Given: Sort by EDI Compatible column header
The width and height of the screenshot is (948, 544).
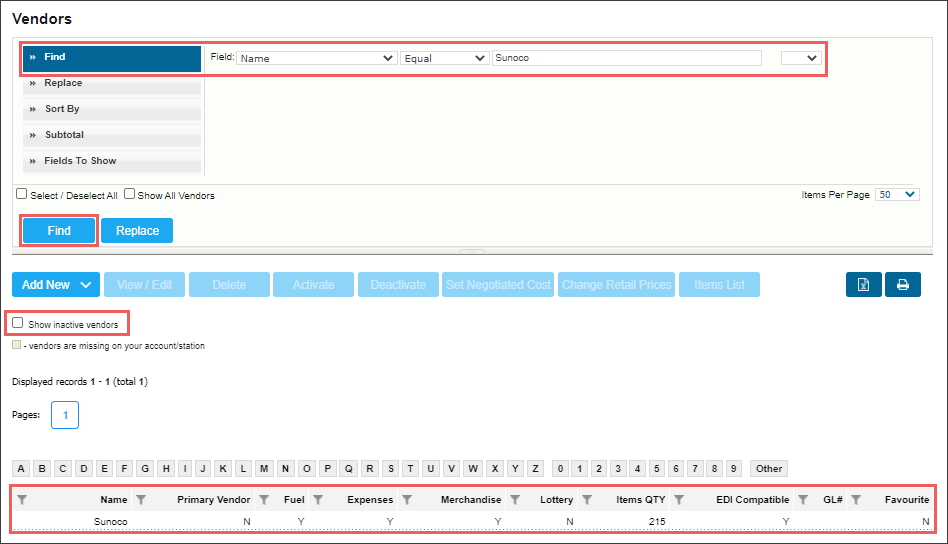Looking at the screenshot, I should pos(753,500).
